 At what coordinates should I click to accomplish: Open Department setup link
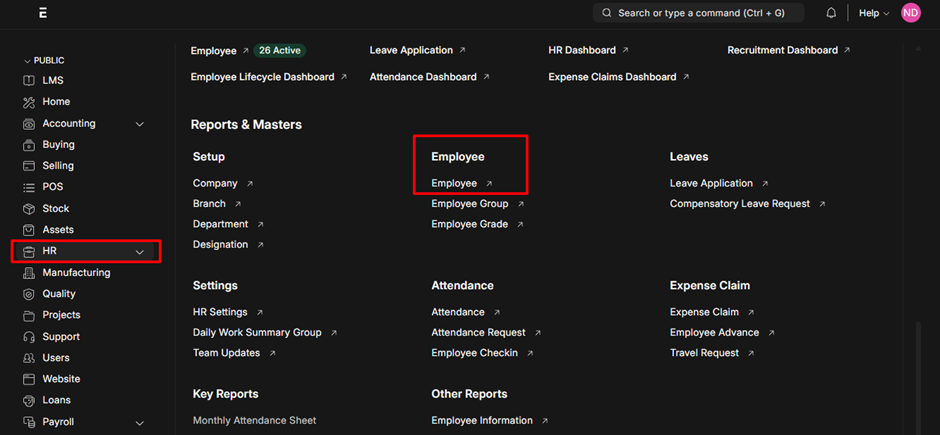220,224
